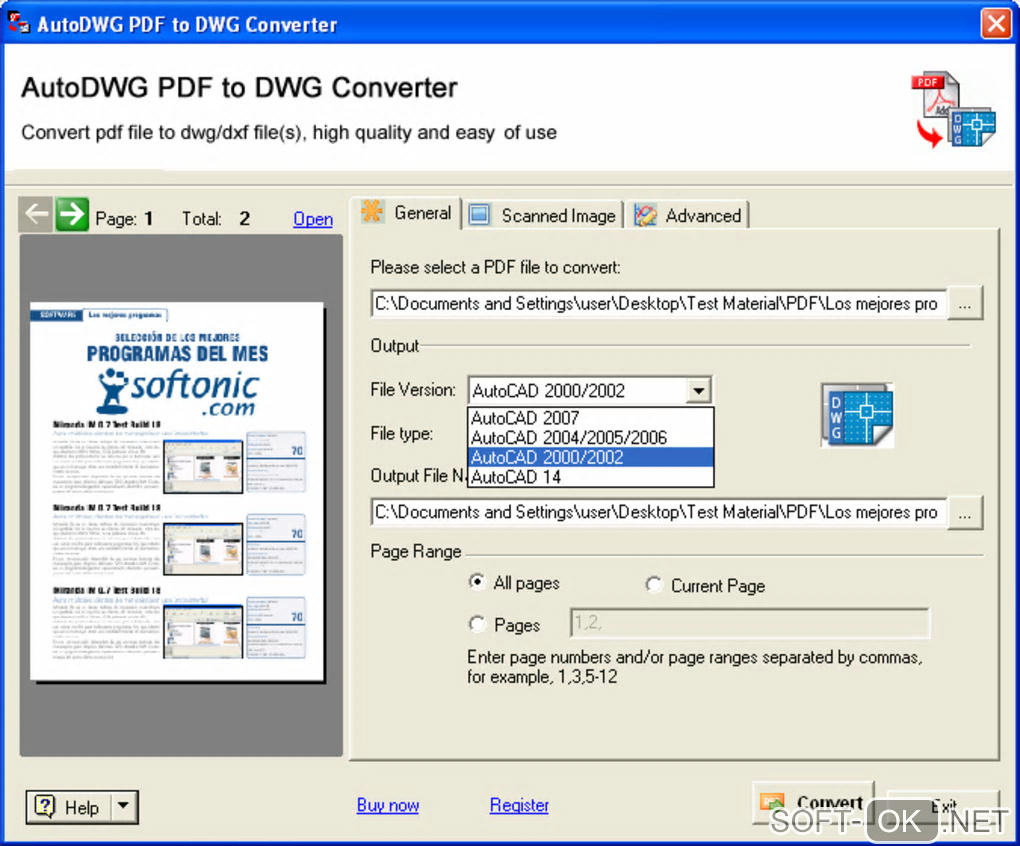
Task: Click the app icon in the title bar
Action: click(x=18, y=23)
